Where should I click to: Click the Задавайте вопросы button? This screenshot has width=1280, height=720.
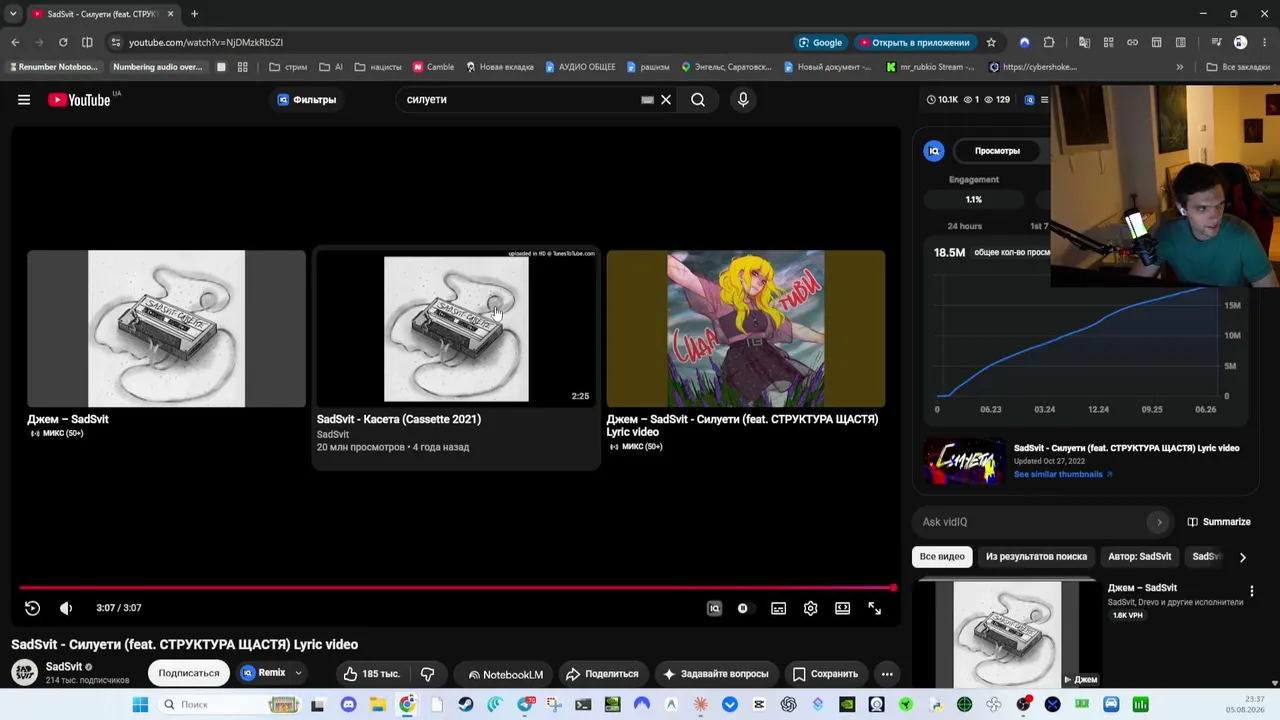click(716, 674)
